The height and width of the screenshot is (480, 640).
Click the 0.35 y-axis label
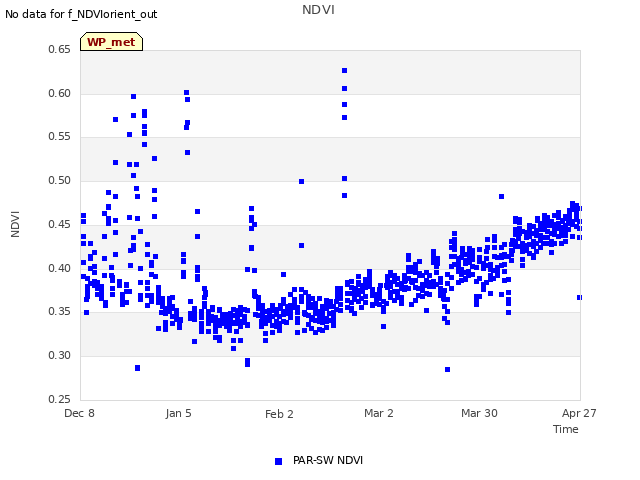tap(59, 311)
